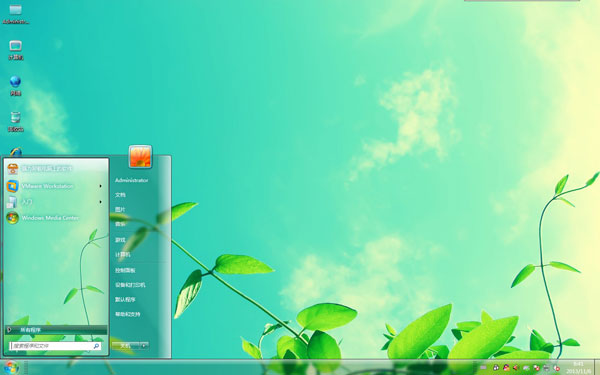Launch VMware Workstation from Start menu
The height and width of the screenshot is (375, 600).
point(56,186)
